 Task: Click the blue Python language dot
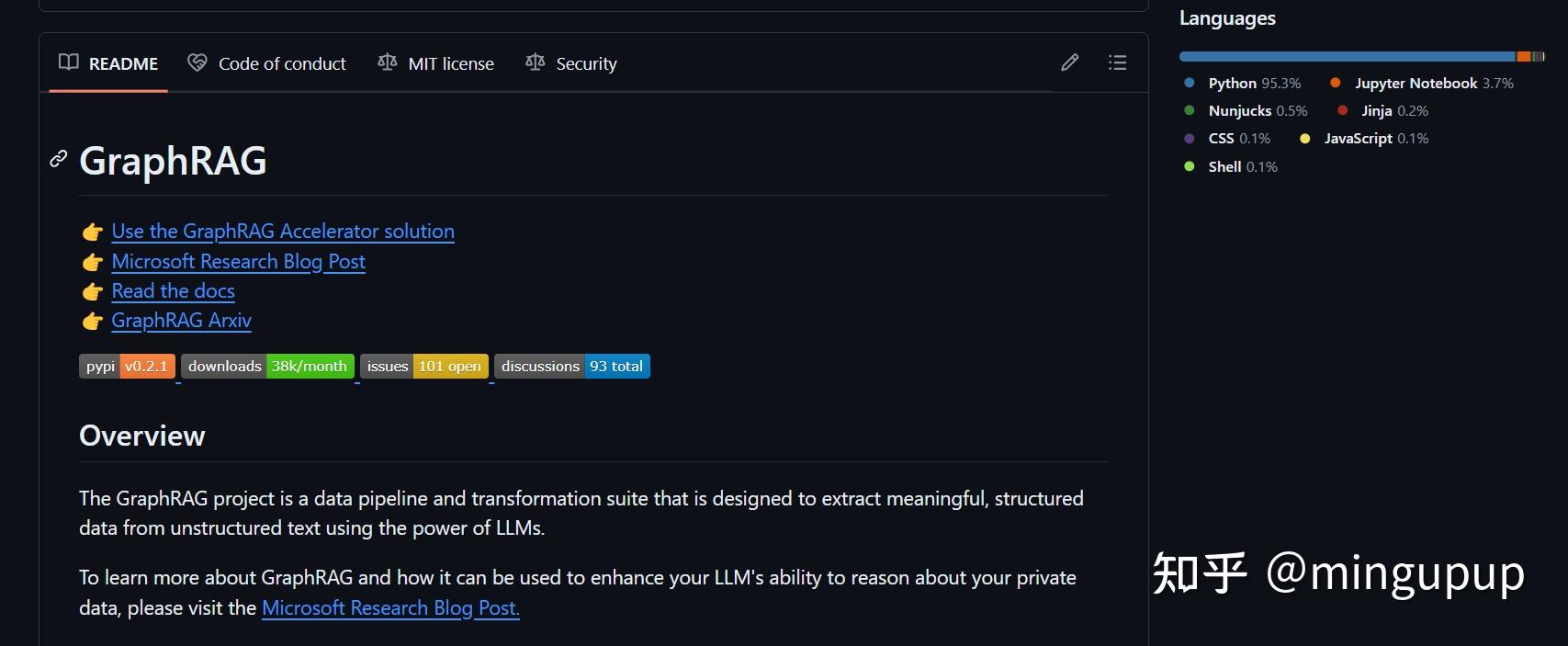click(1190, 82)
